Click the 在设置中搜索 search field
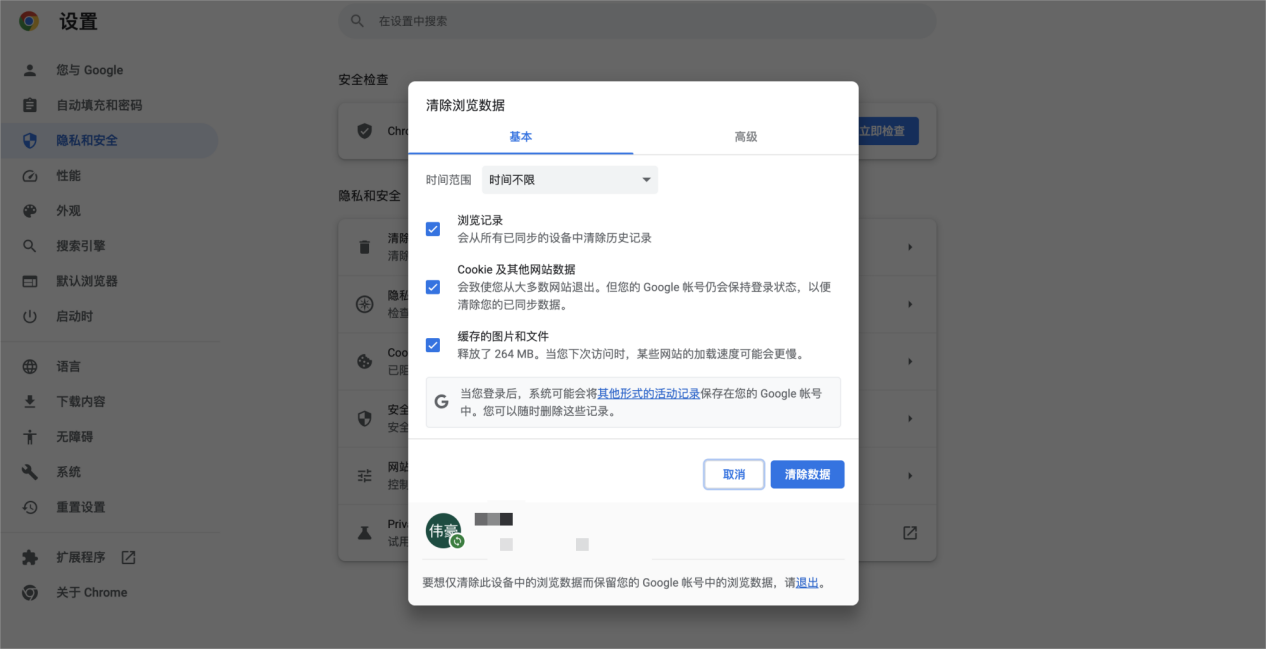Image resolution: width=1266 pixels, height=649 pixels. click(637, 21)
